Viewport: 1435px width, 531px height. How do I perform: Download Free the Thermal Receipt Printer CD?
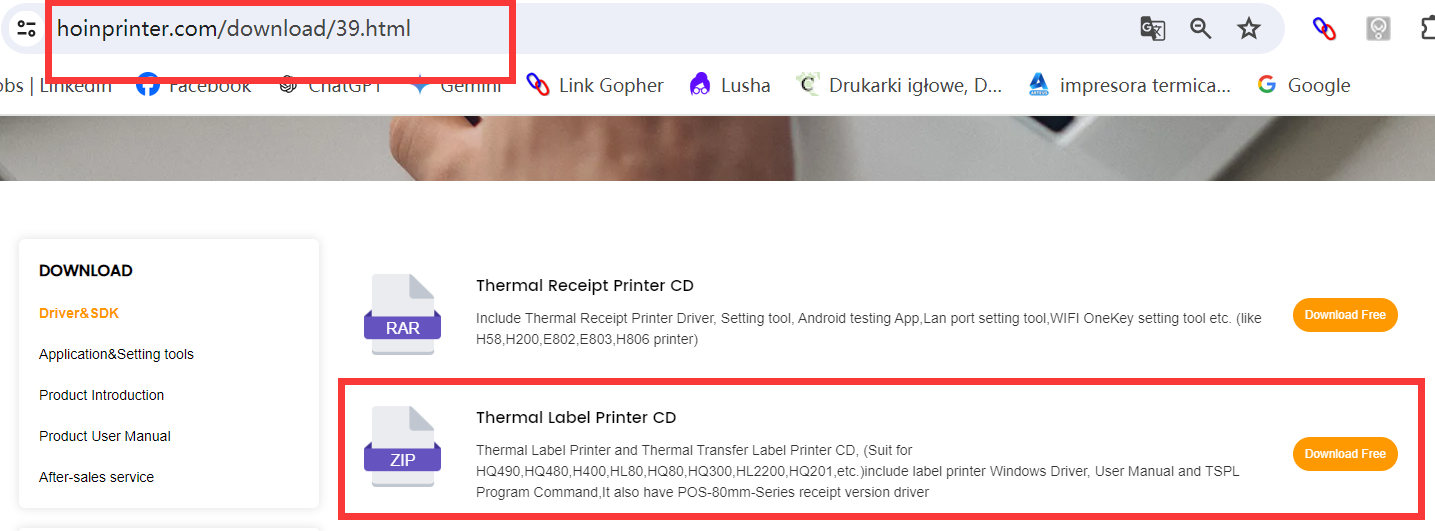[1345, 315]
